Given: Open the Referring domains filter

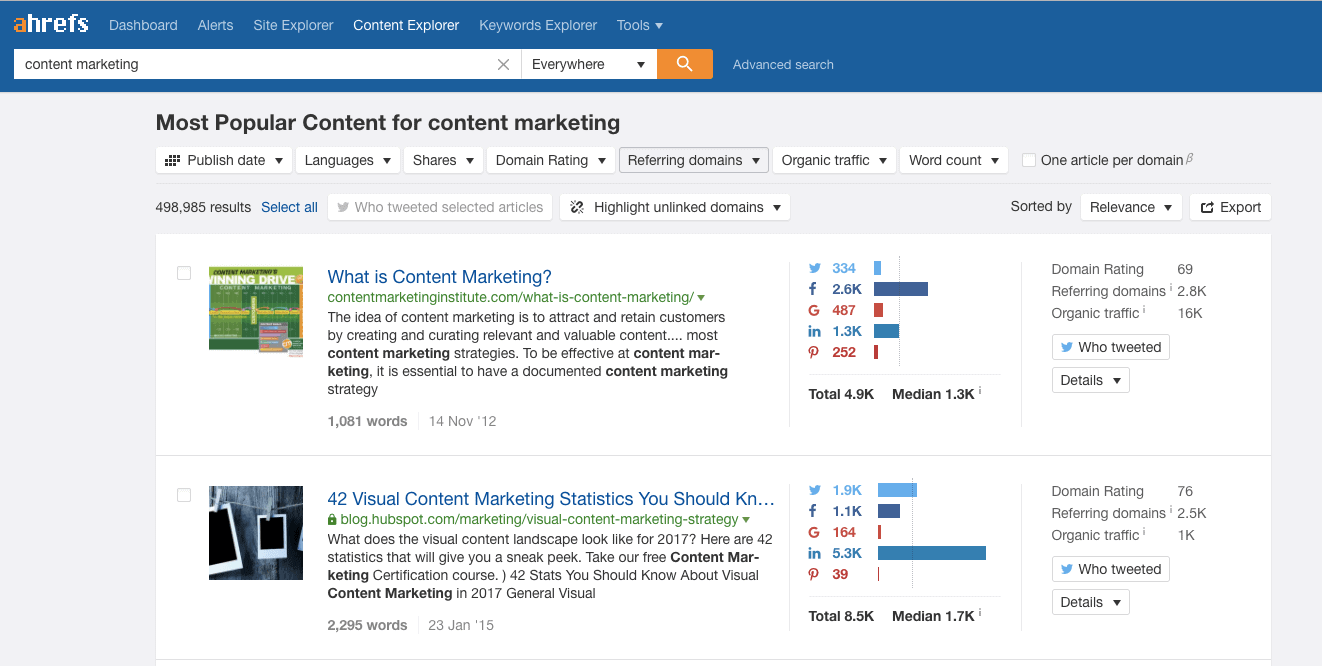Looking at the screenshot, I should tap(694, 160).
